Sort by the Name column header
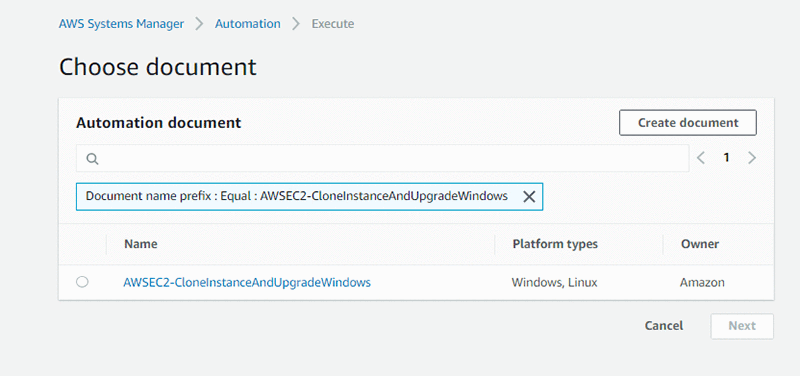 [141, 244]
